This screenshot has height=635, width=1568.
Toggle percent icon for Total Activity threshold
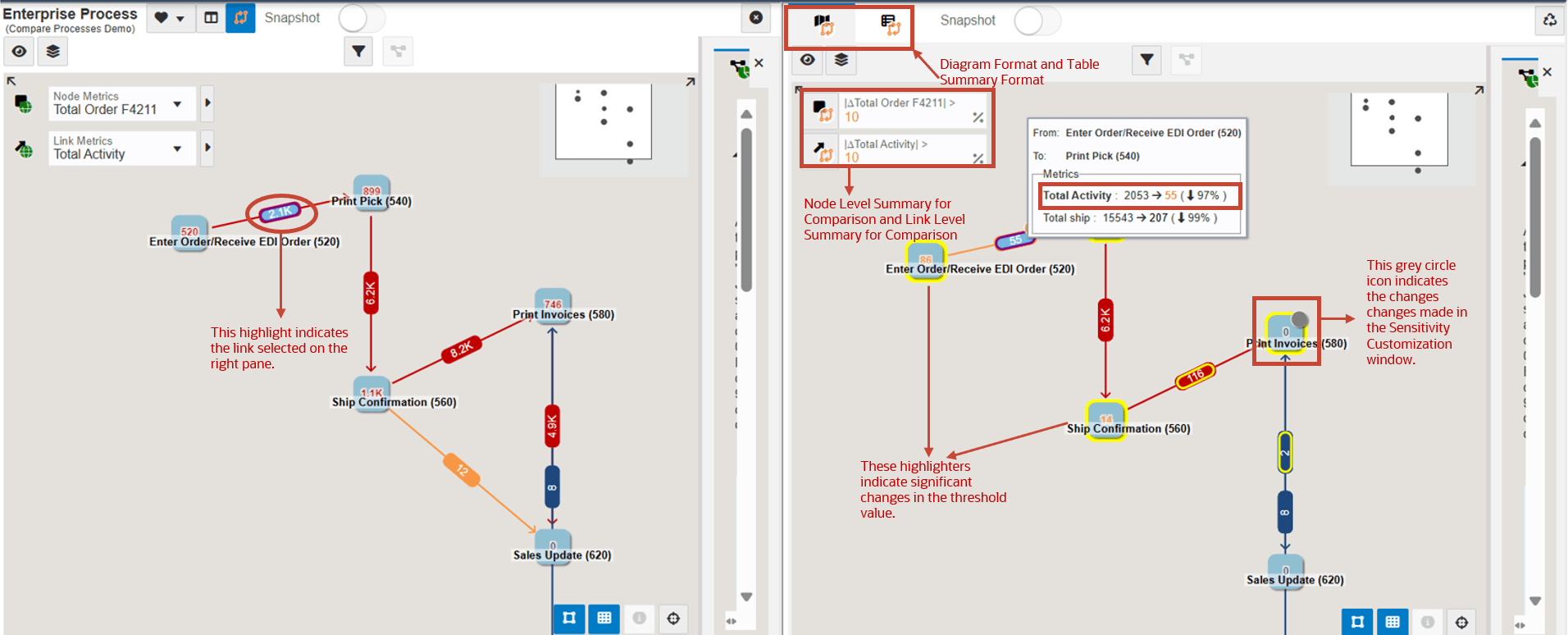978,158
